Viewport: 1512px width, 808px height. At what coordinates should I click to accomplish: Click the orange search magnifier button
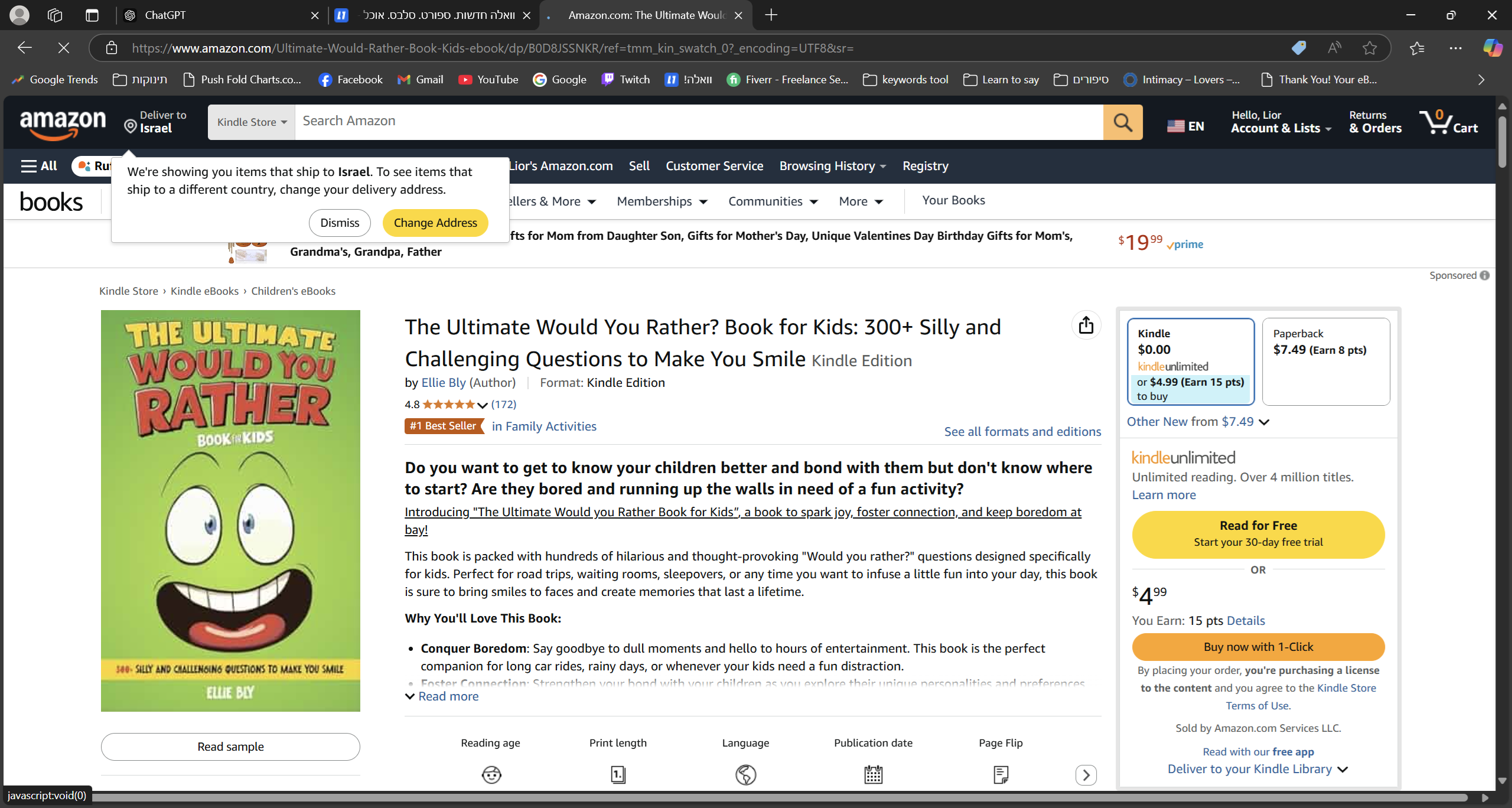1122,122
